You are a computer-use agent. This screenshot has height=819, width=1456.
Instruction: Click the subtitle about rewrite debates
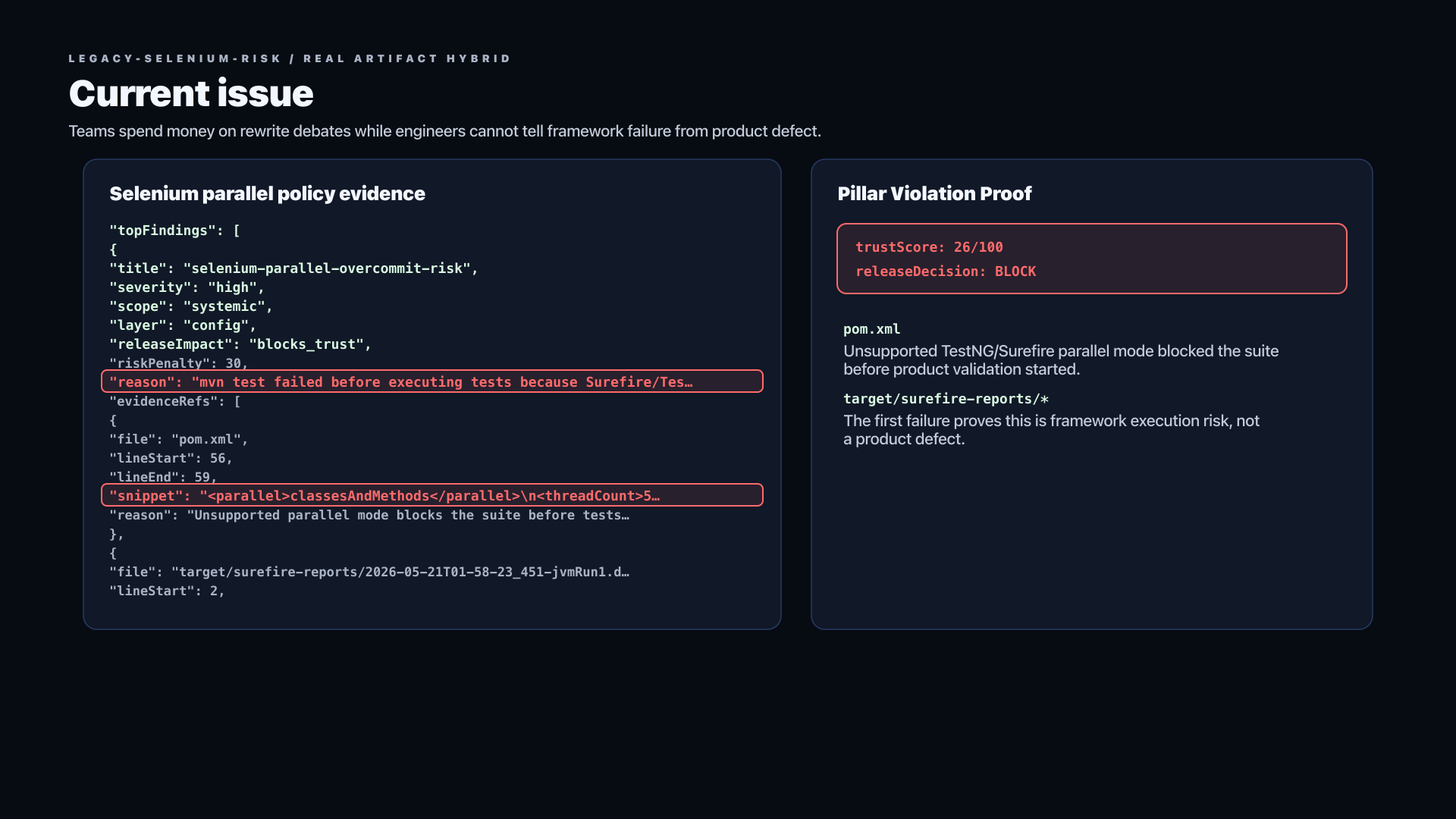tap(445, 131)
